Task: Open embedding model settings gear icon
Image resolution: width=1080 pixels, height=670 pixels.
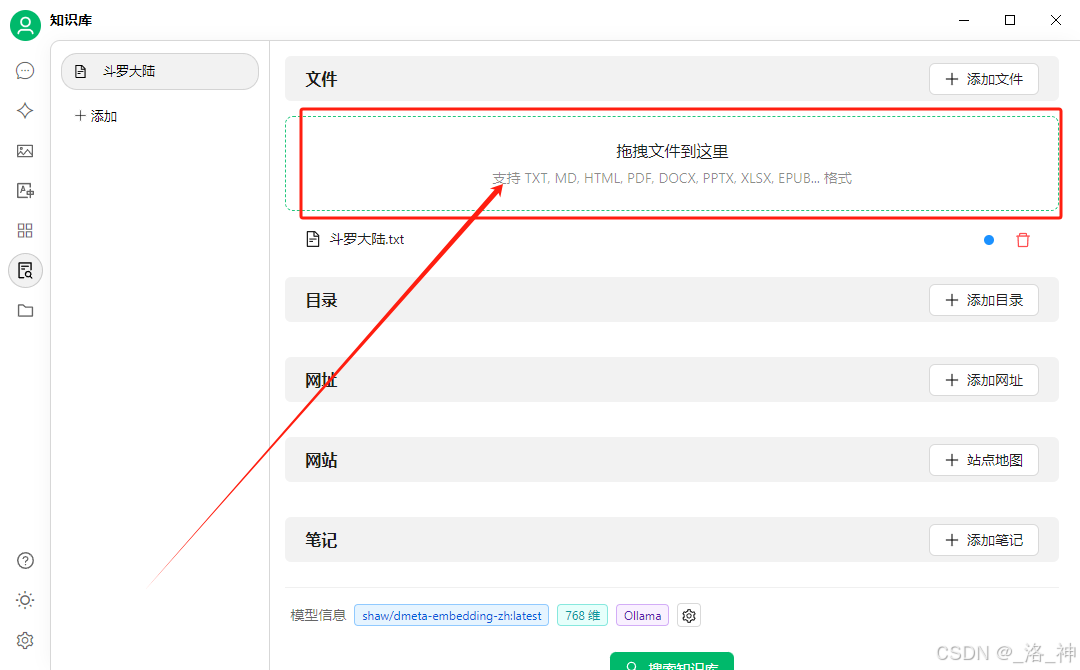Action: [689, 616]
